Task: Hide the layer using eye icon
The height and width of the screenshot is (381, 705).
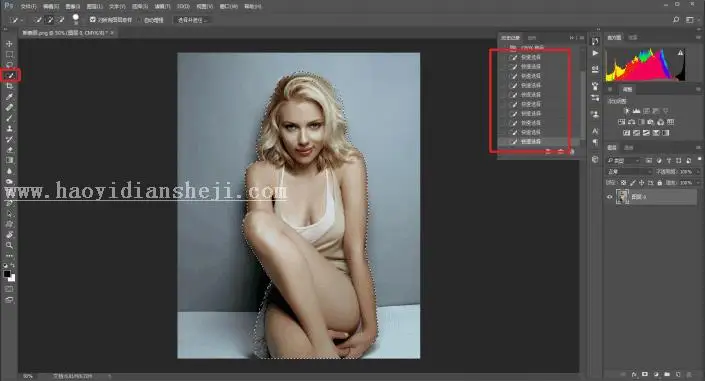Action: click(x=610, y=197)
